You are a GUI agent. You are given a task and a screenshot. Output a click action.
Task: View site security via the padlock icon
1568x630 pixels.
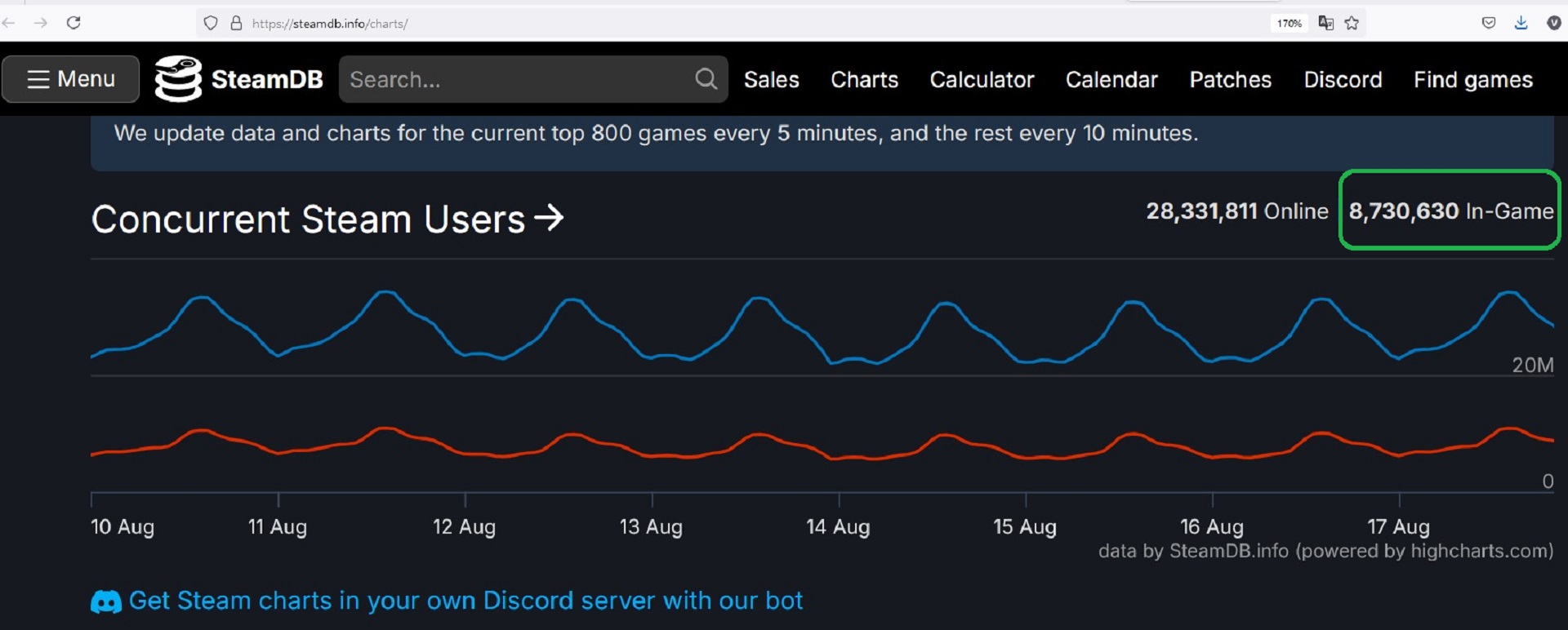[x=236, y=23]
